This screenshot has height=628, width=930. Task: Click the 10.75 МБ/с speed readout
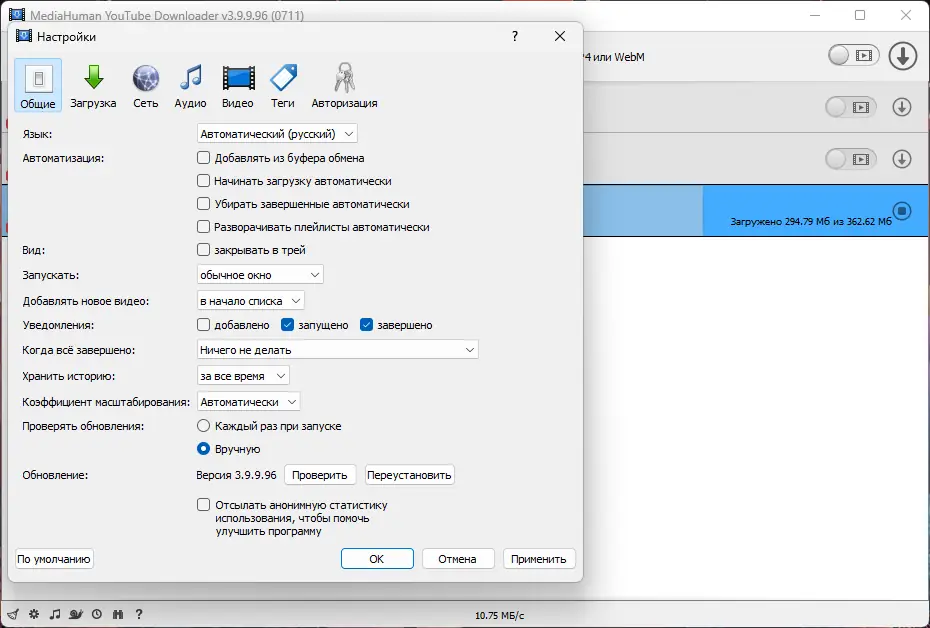click(x=499, y=616)
